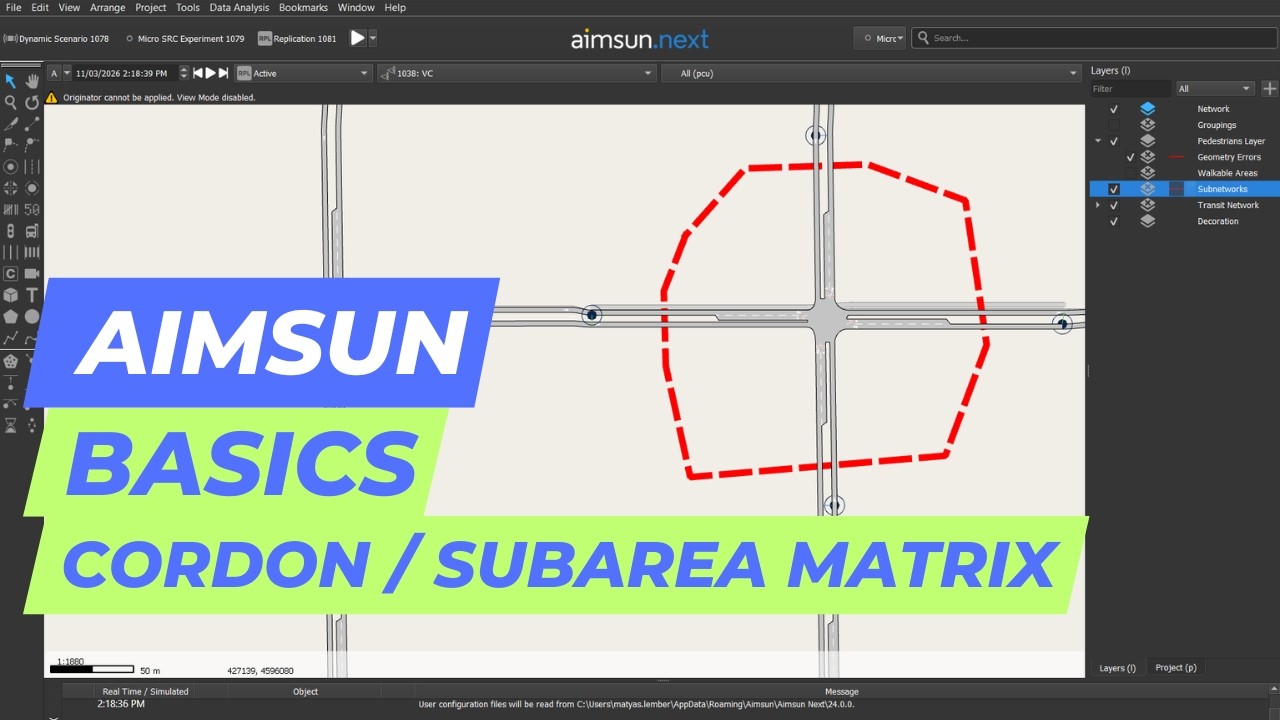Select the circular detector node tool
This screenshot has height=720, width=1280.
[11, 166]
